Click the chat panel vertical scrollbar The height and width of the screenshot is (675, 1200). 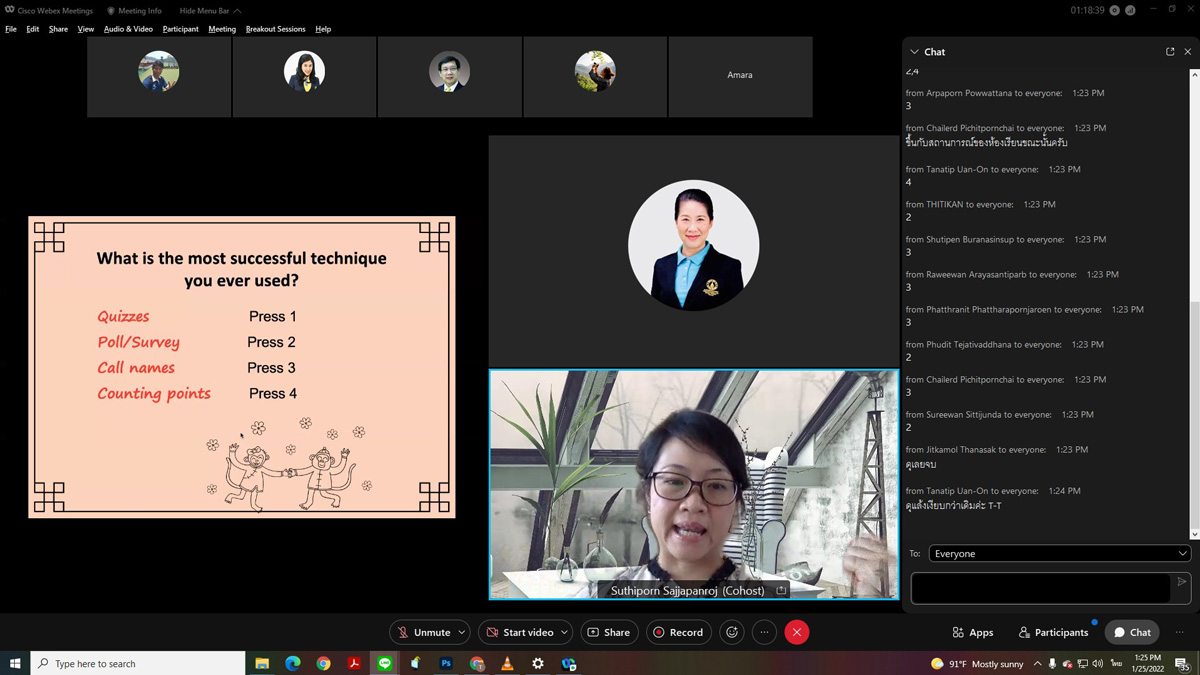point(1194,400)
